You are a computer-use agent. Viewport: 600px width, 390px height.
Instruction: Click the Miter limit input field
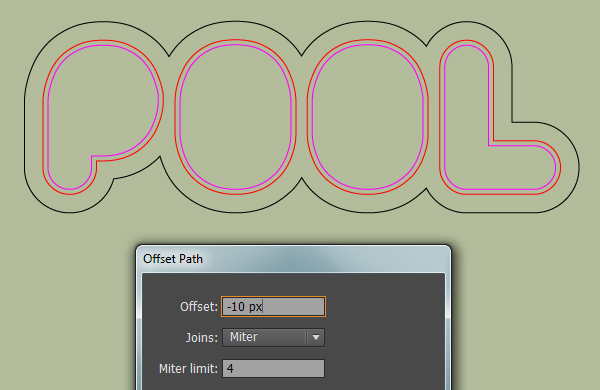pos(273,368)
